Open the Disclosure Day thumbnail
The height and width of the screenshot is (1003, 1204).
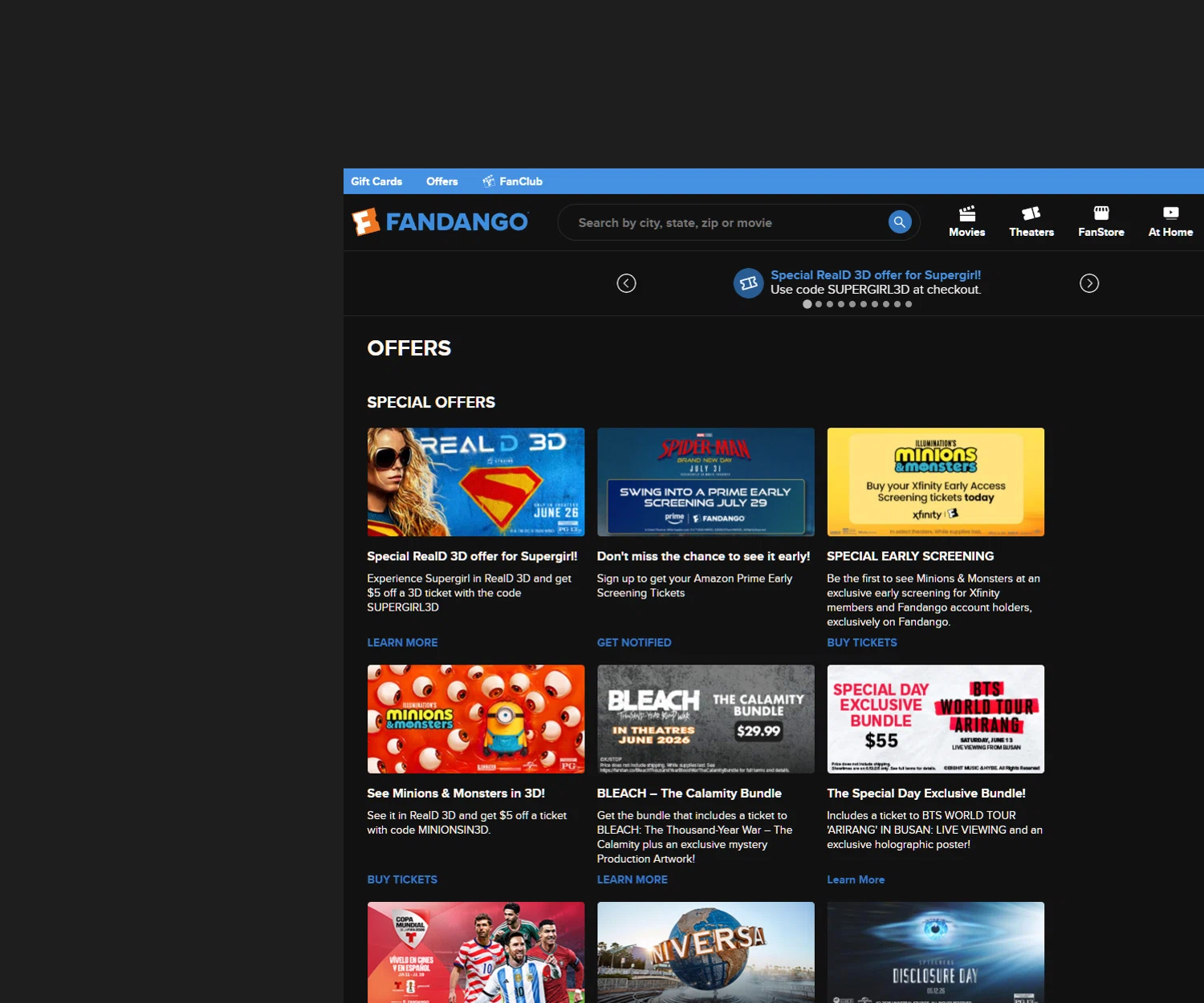tap(936, 952)
